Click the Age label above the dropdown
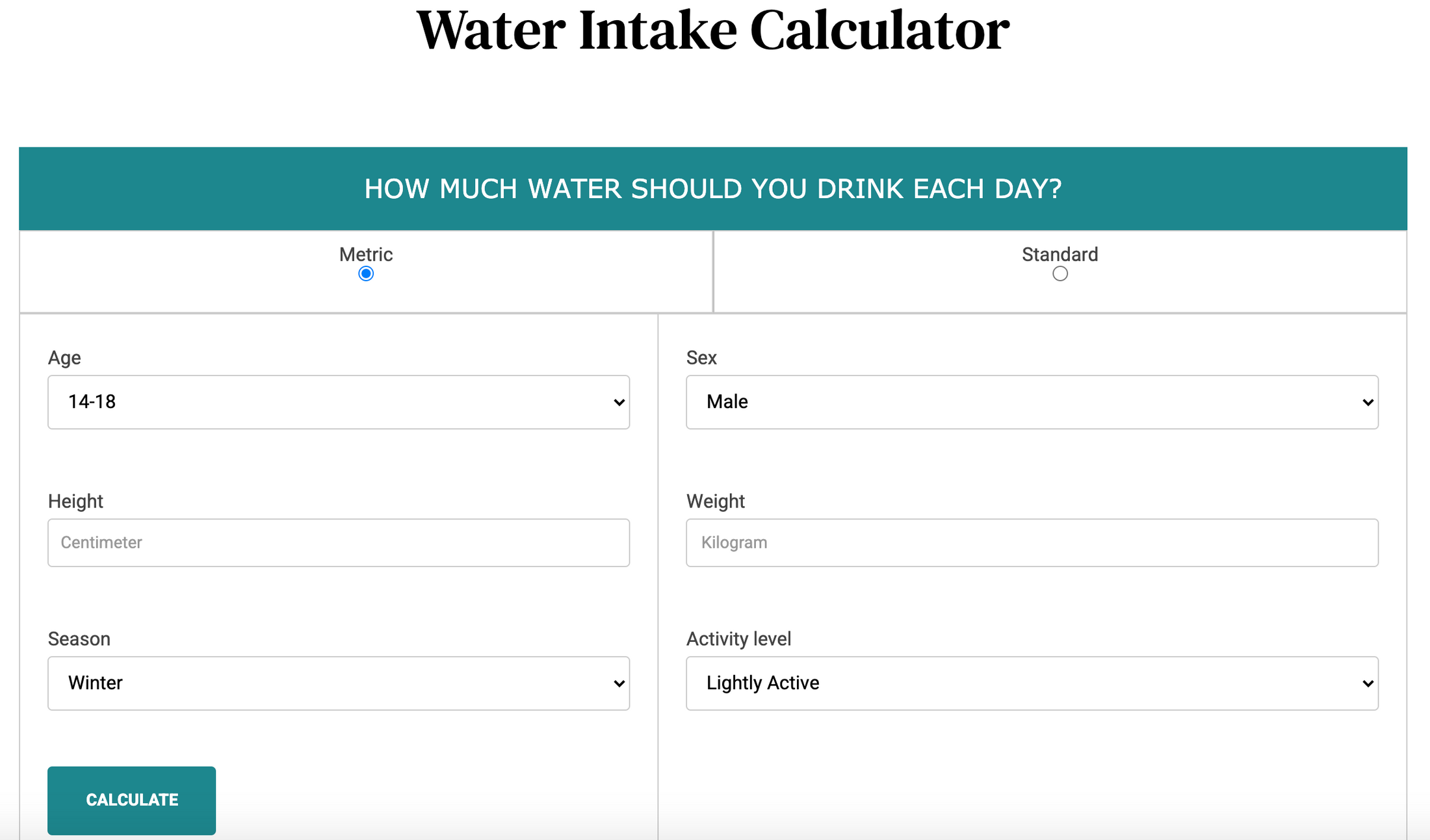Image resolution: width=1430 pixels, height=840 pixels. (x=64, y=357)
